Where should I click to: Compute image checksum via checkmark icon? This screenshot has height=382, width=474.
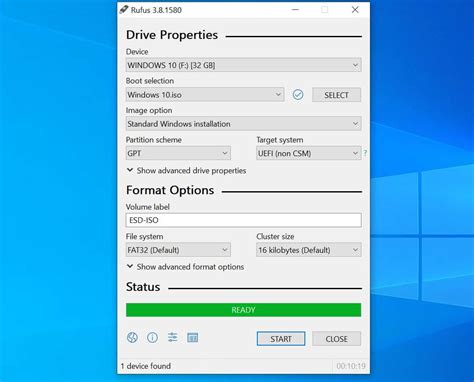click(298, 95)
